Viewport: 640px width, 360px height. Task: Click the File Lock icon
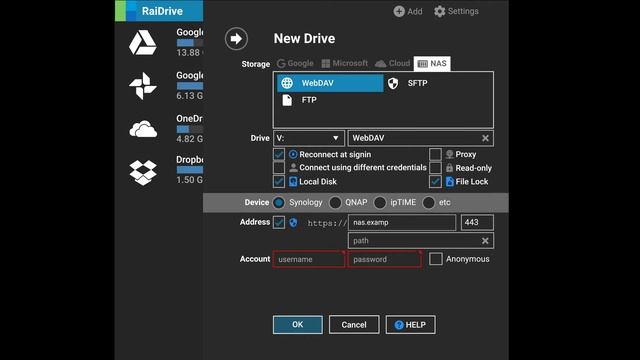click(449, 182)
